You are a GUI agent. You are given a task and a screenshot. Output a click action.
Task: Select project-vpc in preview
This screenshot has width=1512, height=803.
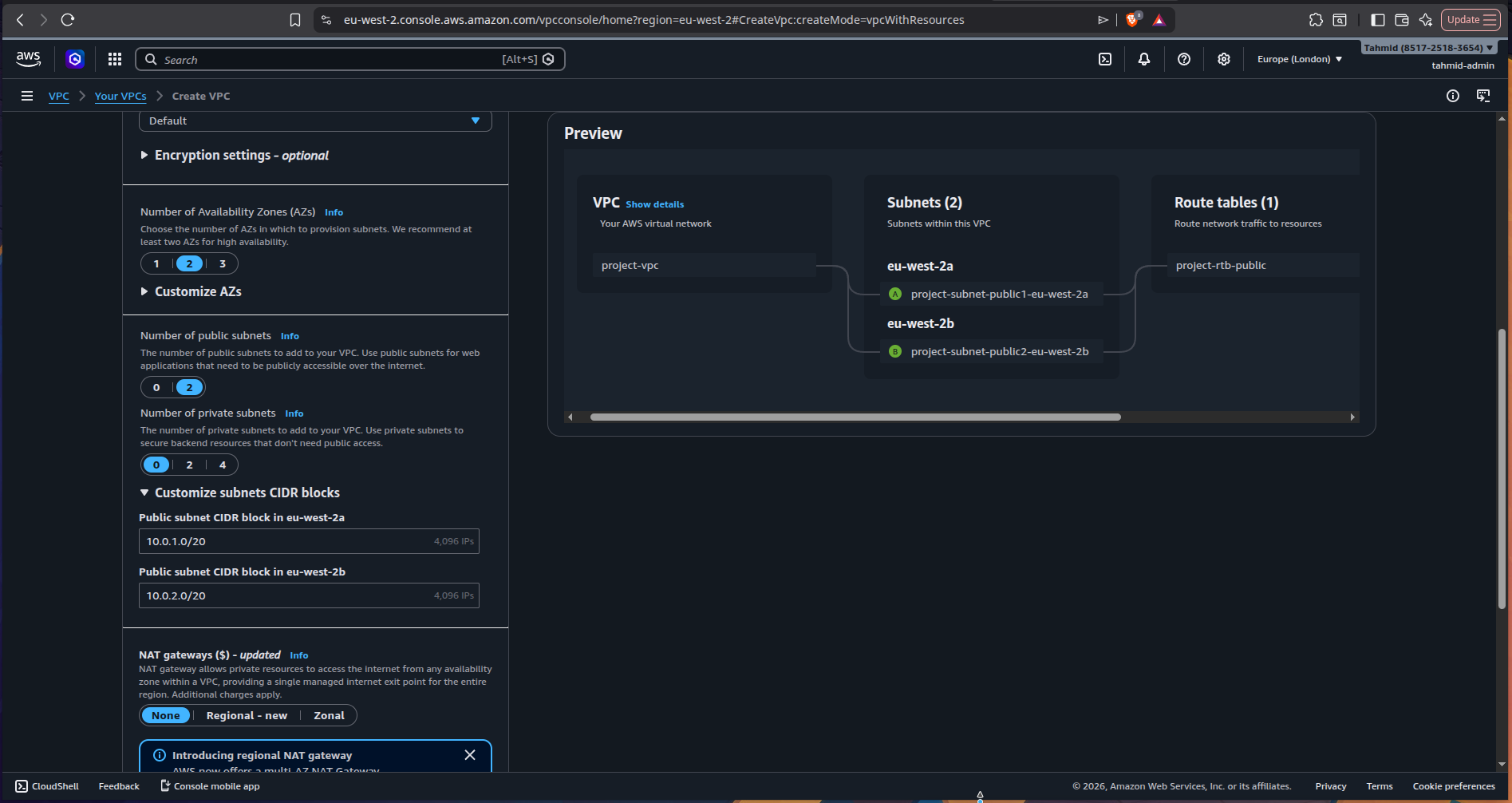[704, 265]
